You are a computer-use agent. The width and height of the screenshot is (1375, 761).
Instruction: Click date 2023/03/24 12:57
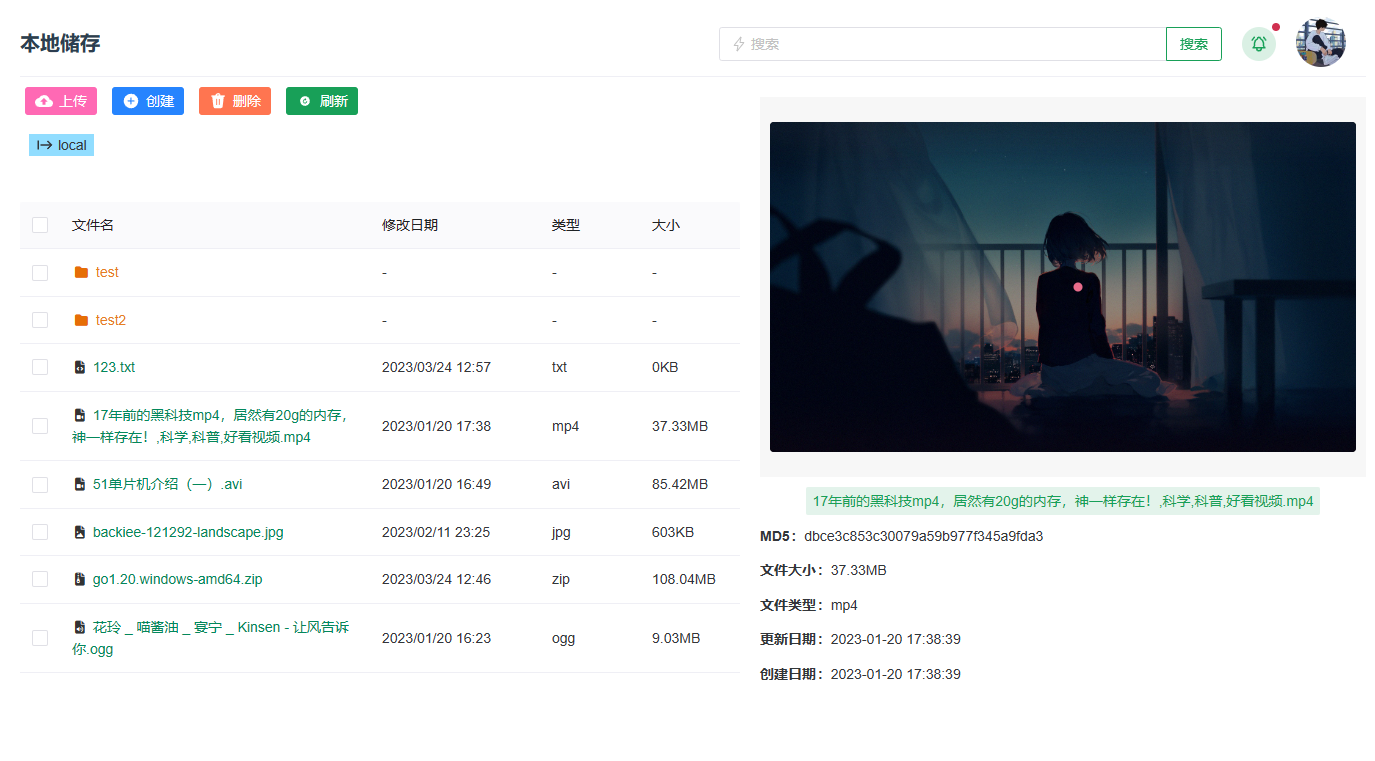click(x=436, y=367)
